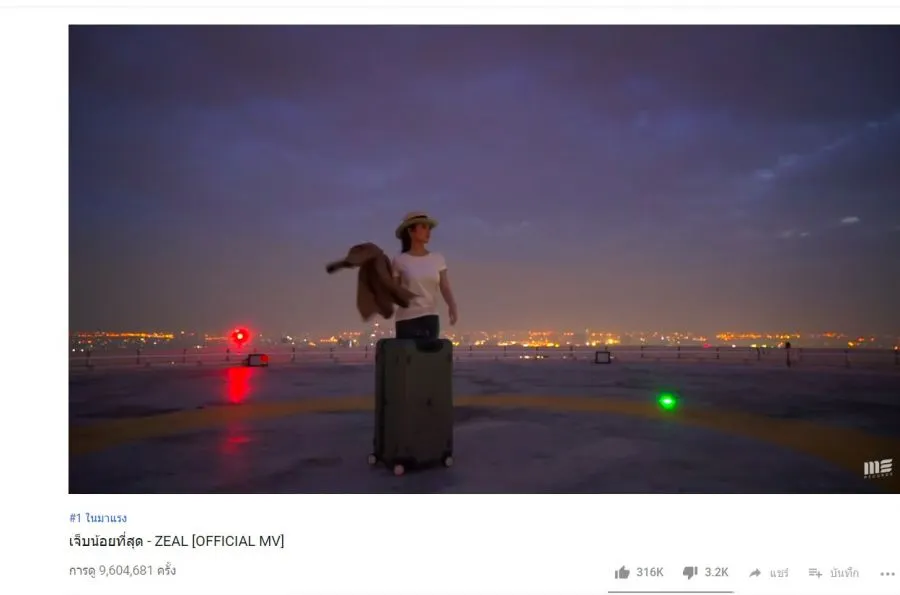Click the แชร์ share label
The height and width of the screenshot is (595, 900).
click(779, 573)
